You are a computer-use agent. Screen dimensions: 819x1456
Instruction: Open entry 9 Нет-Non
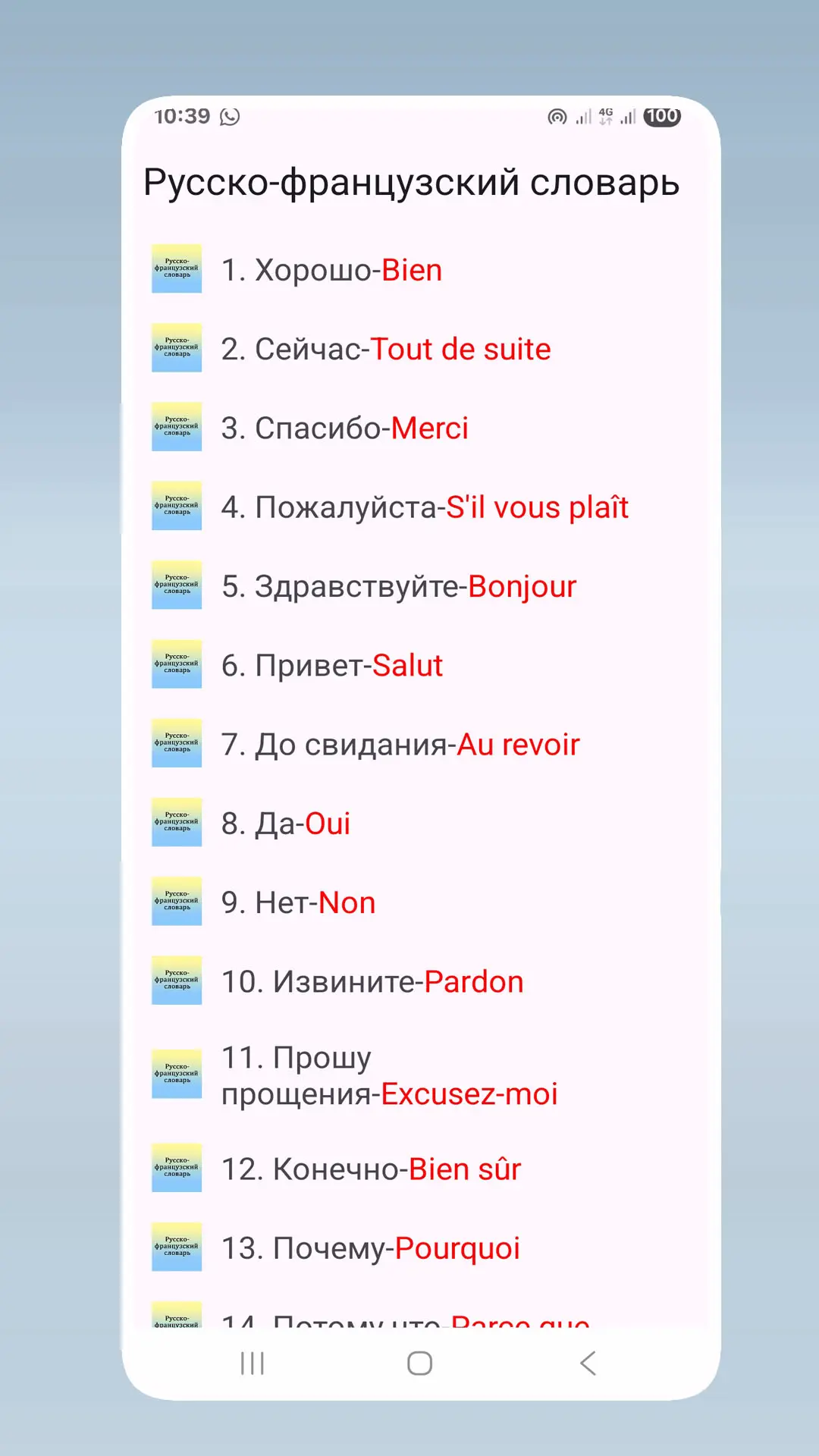421,902
